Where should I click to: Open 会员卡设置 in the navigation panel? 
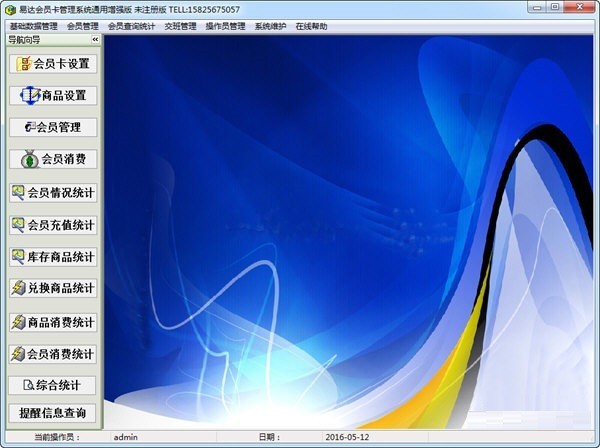pyautogui.click(x=53, y=63)
